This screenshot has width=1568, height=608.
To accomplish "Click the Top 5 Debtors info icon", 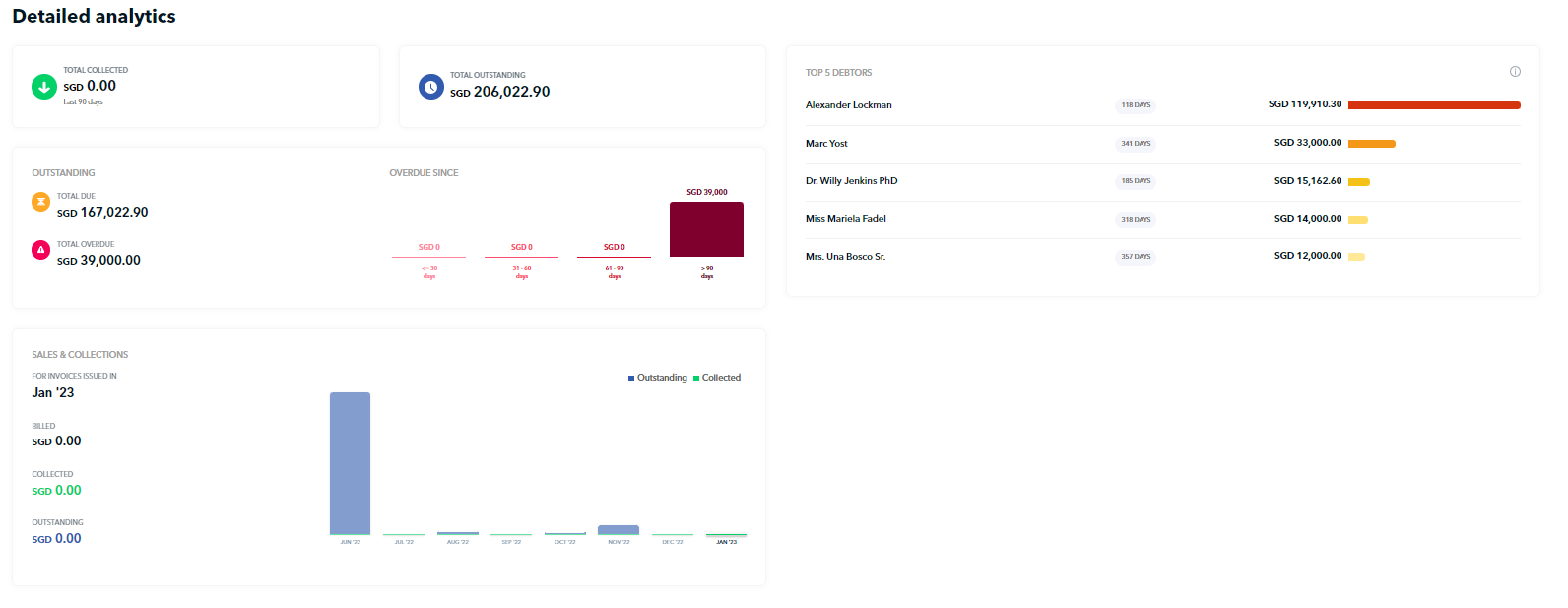I will pyautogui.click(x=1515, y=72).
